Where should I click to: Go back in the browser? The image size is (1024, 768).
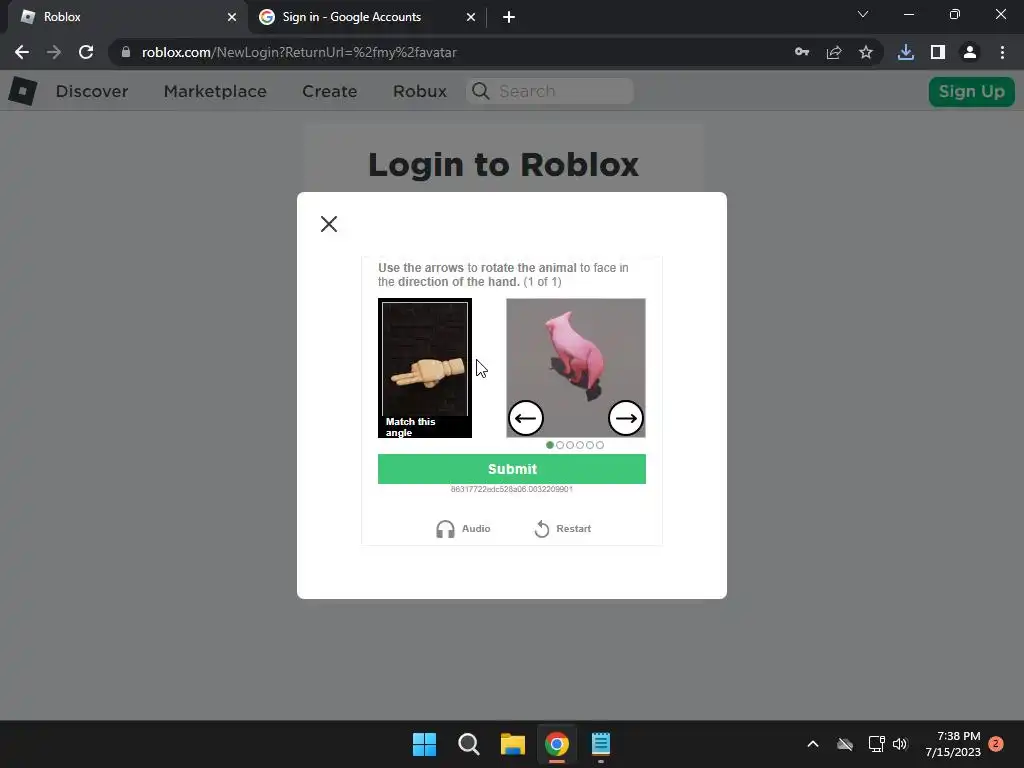[x=22, y=52]
